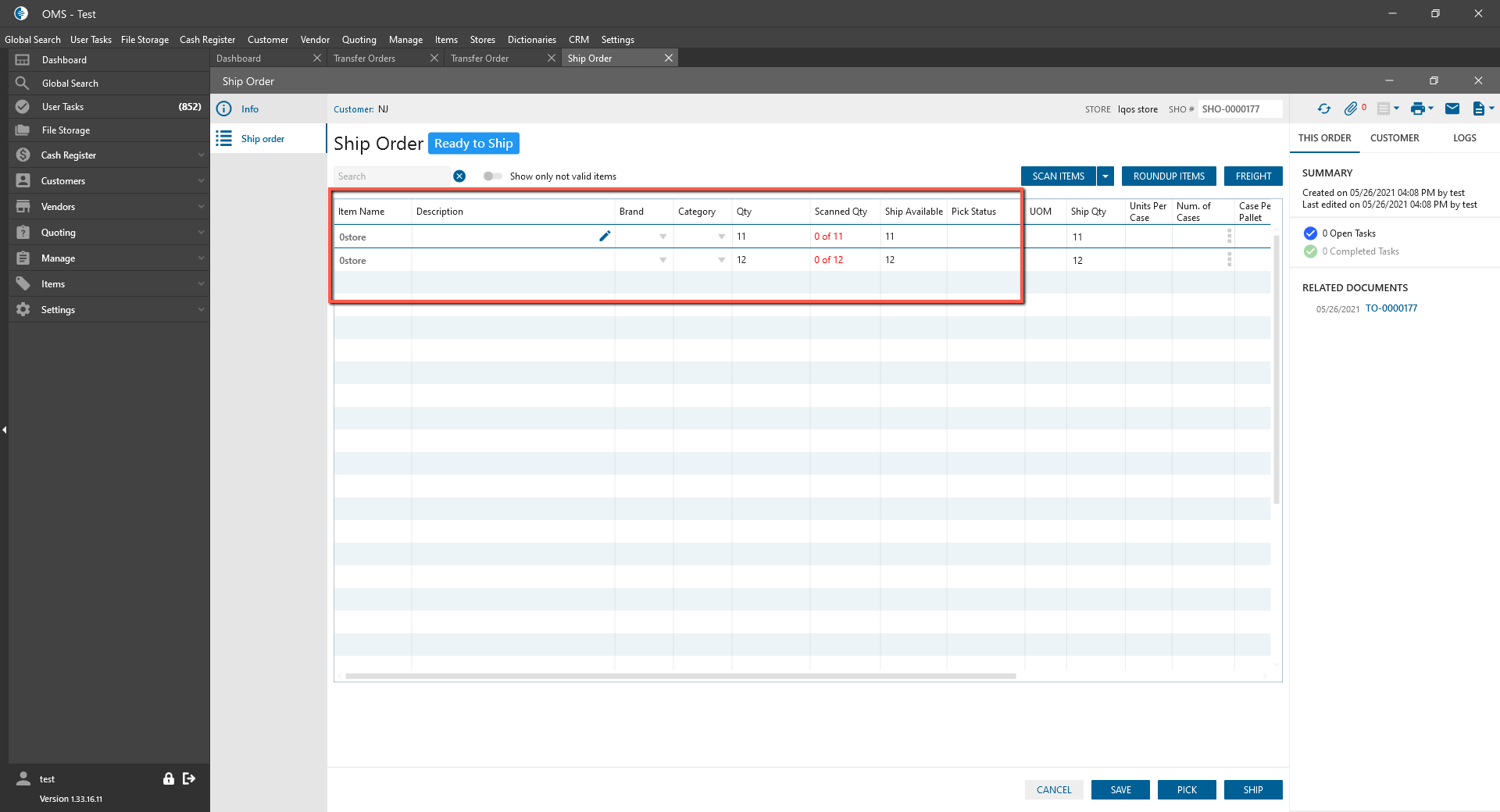Open attachments via the paperclip icon
Screen dimensions: 1500x812
[x=1351, y=109]
